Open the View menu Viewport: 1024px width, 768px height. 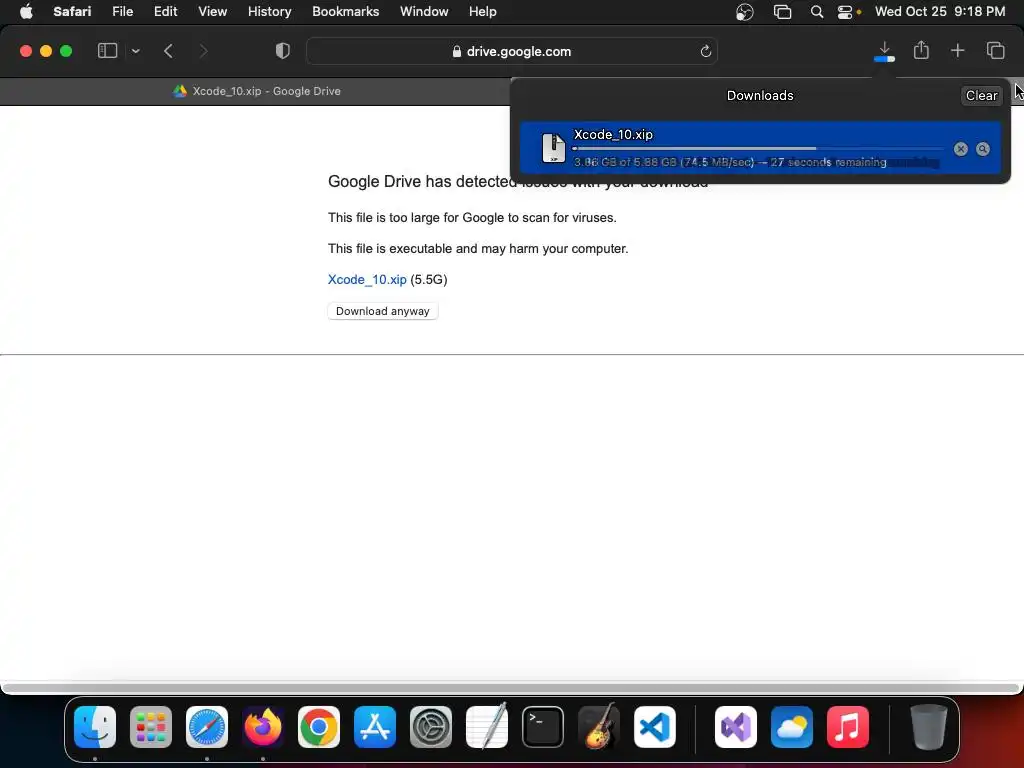(212, 12)
